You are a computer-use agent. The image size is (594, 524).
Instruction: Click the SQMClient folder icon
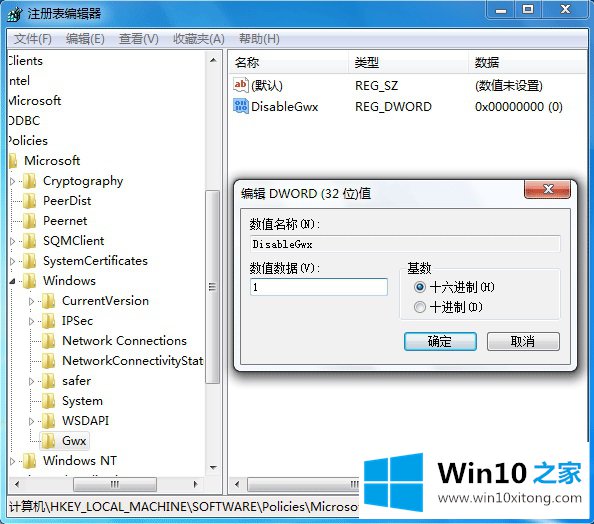click(30, 241)
